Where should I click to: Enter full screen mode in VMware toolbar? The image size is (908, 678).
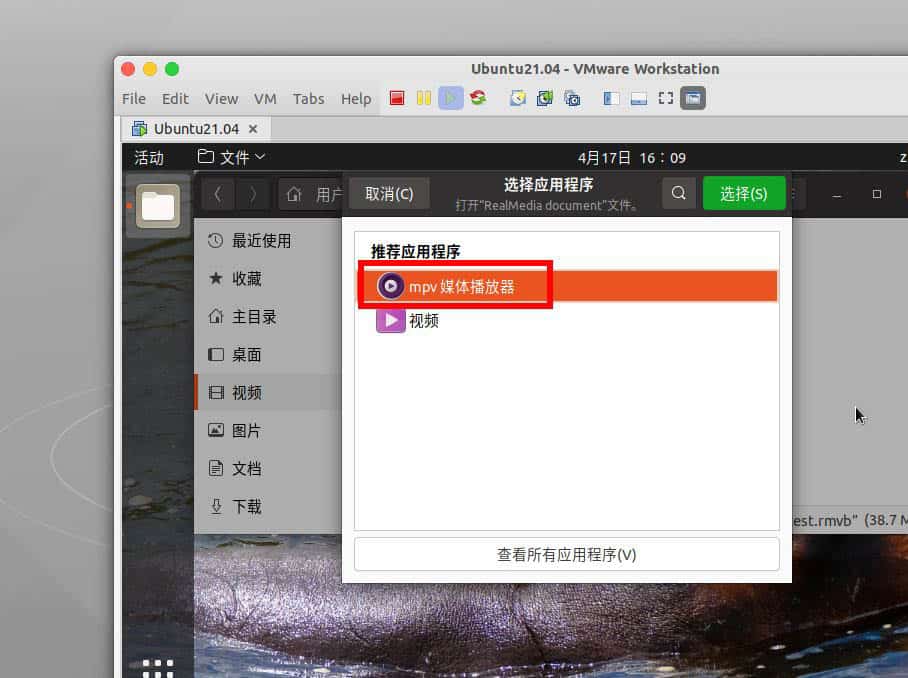click(x=664, y=98)
